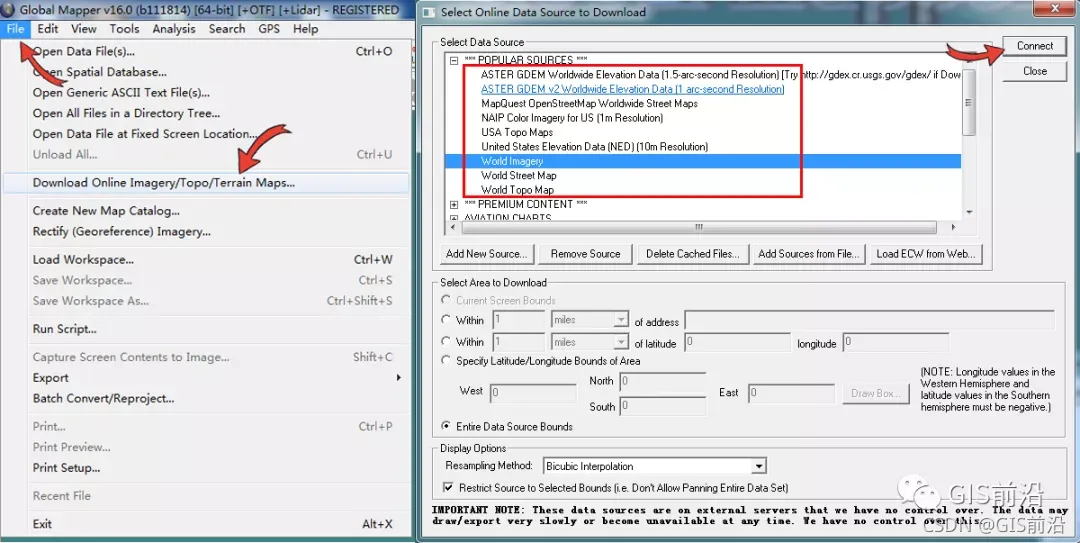Open the Tools menu
The image size is (1080, 543).
click(124, 29)
